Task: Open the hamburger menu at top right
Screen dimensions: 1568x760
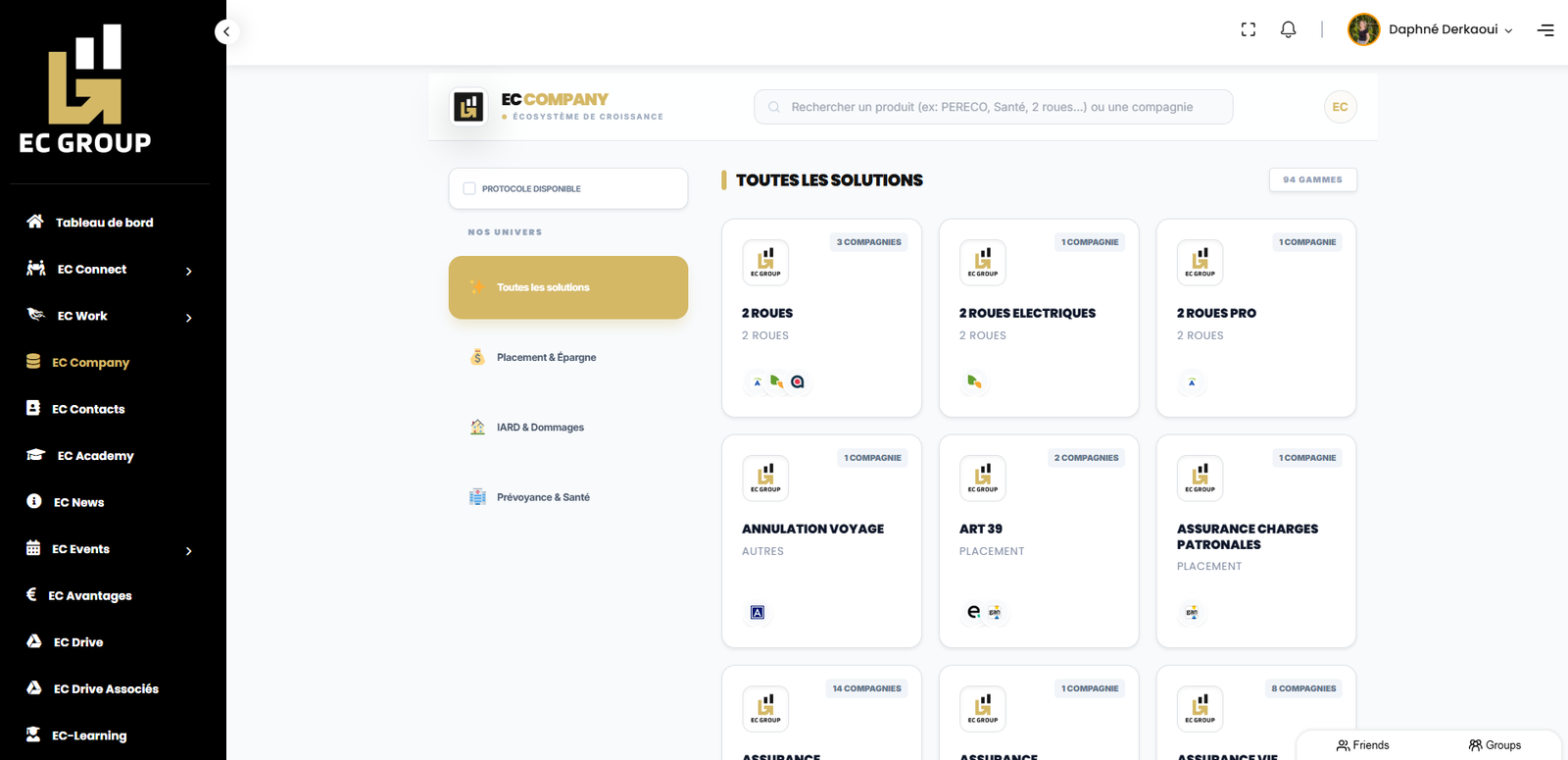Action: pyautogui.click(x=1545, y=30)
